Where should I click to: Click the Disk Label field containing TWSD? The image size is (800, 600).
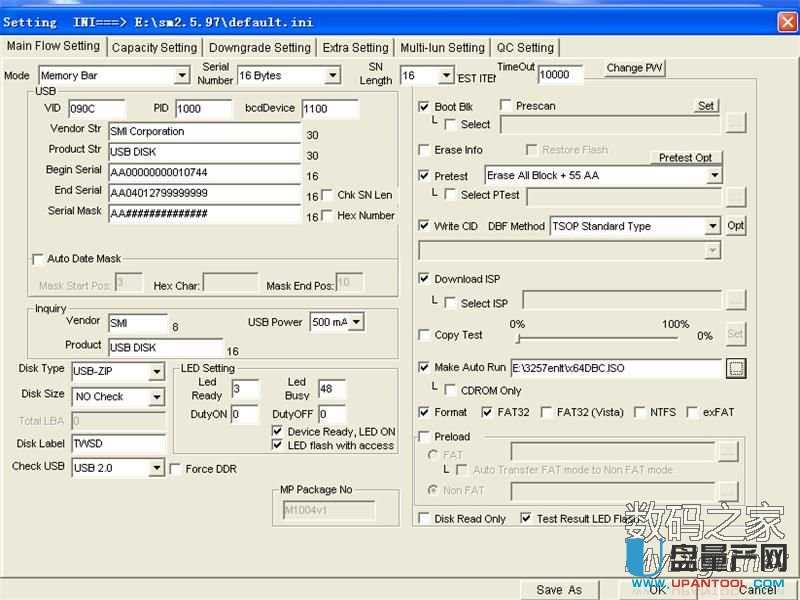[118, 442]
